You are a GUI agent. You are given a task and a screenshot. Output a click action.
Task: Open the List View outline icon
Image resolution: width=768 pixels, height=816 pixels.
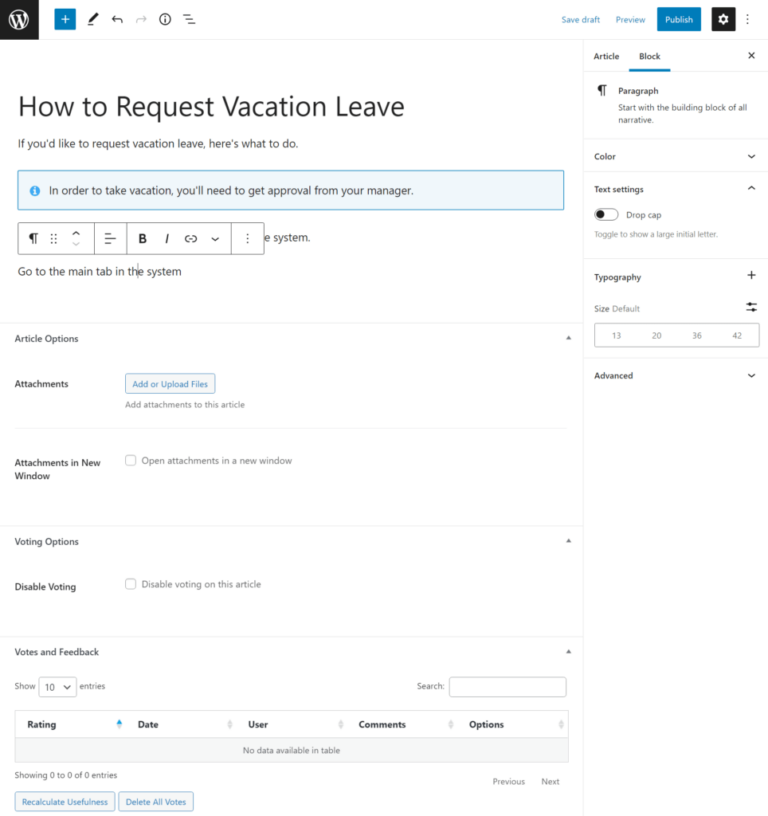coord(189,18)
